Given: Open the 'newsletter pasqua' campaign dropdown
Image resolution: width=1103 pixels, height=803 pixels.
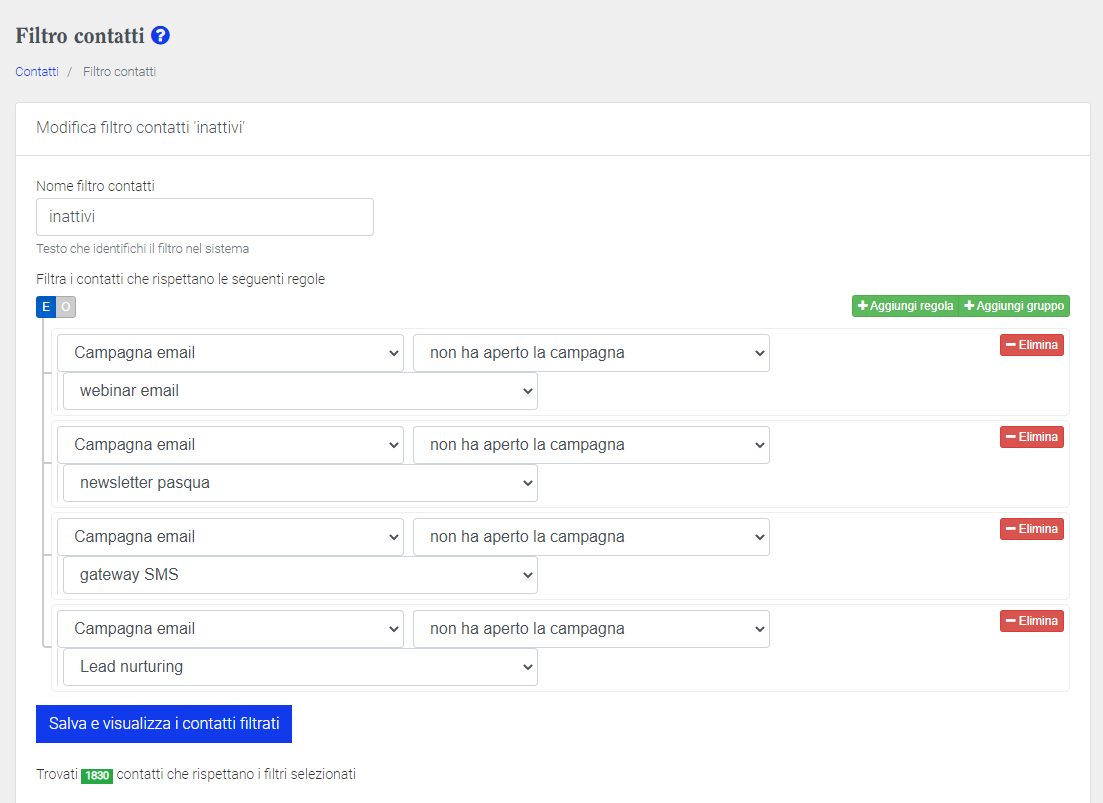Looking at the screenshot, I should point(300,483).
